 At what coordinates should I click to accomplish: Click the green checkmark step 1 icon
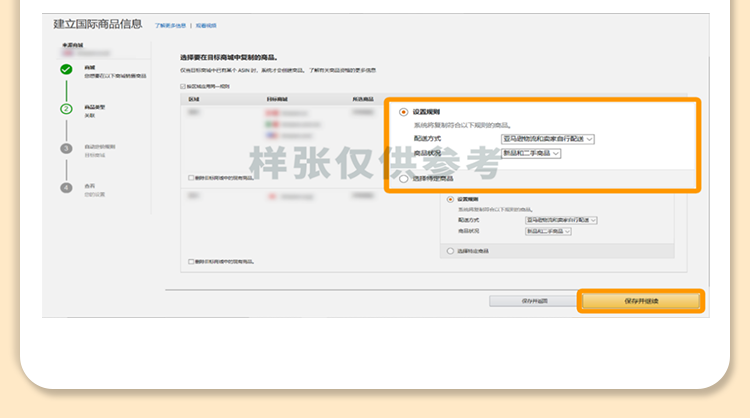coord(66,69)
